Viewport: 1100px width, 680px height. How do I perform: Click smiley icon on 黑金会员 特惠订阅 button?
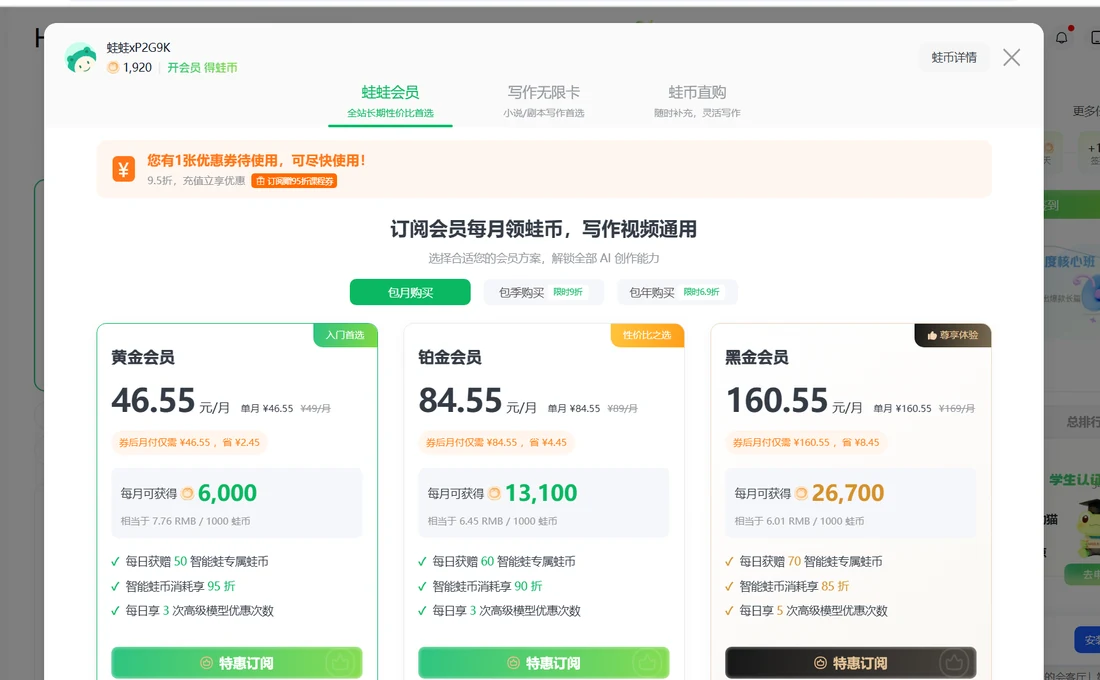pyautogui.click(x=820, y=662)
